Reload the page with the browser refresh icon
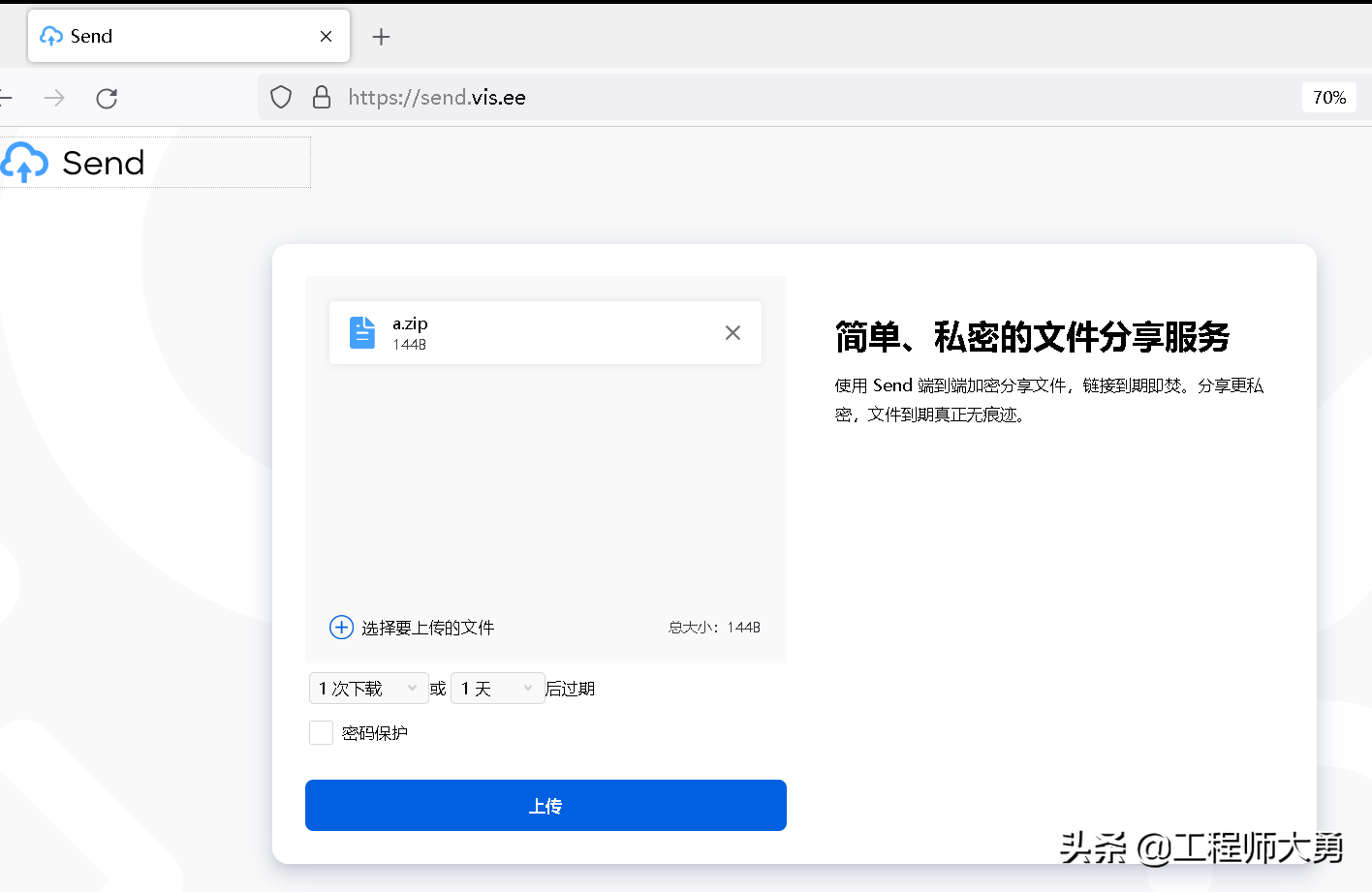Image resolution: width=1372 pixels, height=892 pixels. [107, 98]
